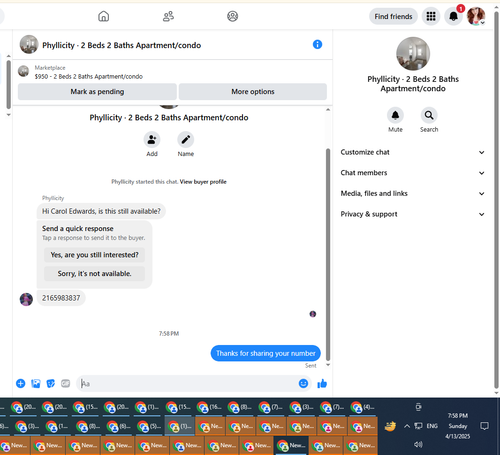500x455 pixels.
Task: Open the emoji picker in message box
Action: coord(303,384)
